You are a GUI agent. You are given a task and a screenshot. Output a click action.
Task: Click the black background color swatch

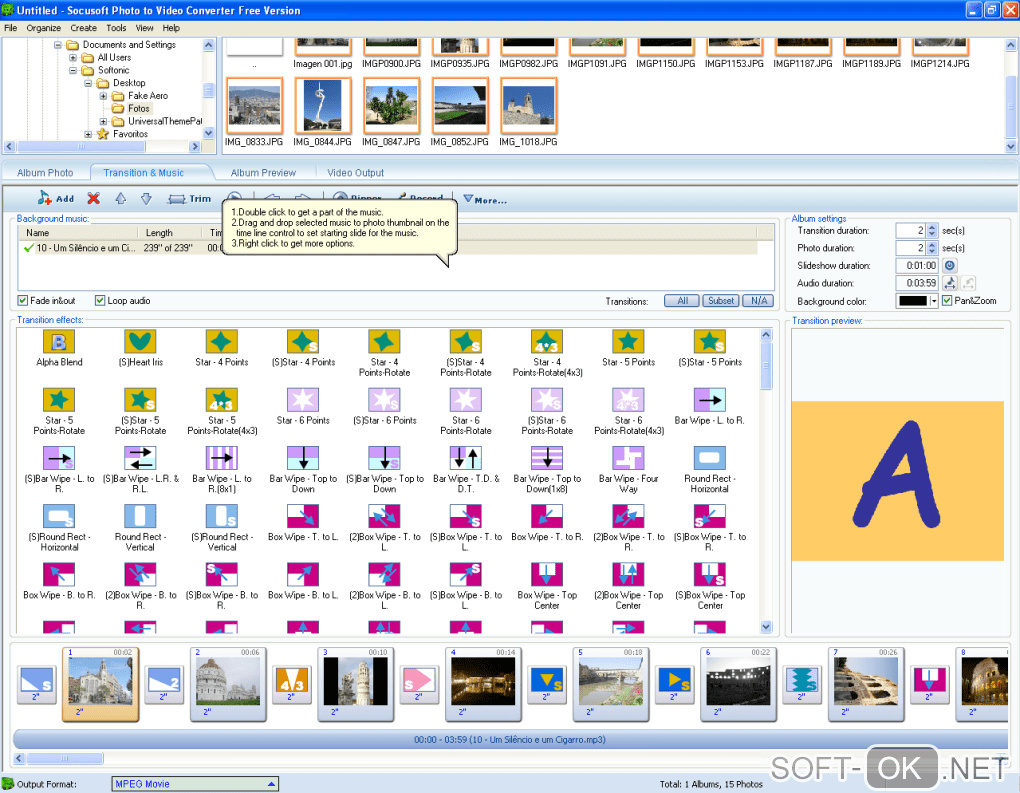coord(913,301)
